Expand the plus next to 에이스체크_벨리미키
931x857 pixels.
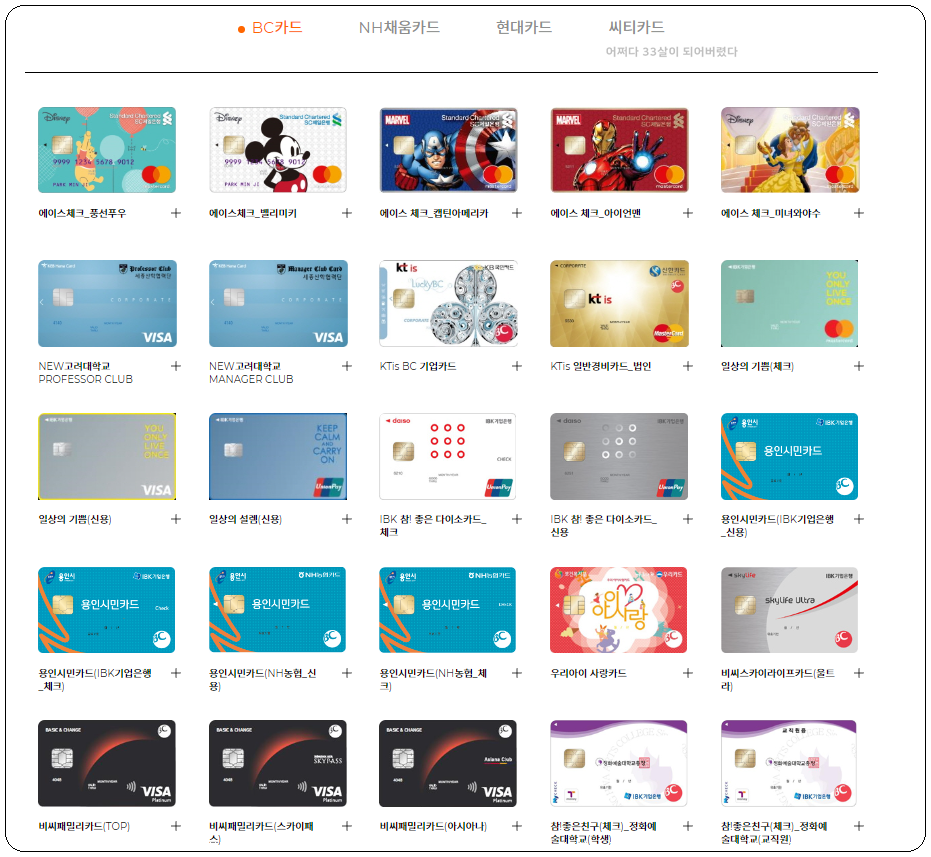click(x=347, y=213)
